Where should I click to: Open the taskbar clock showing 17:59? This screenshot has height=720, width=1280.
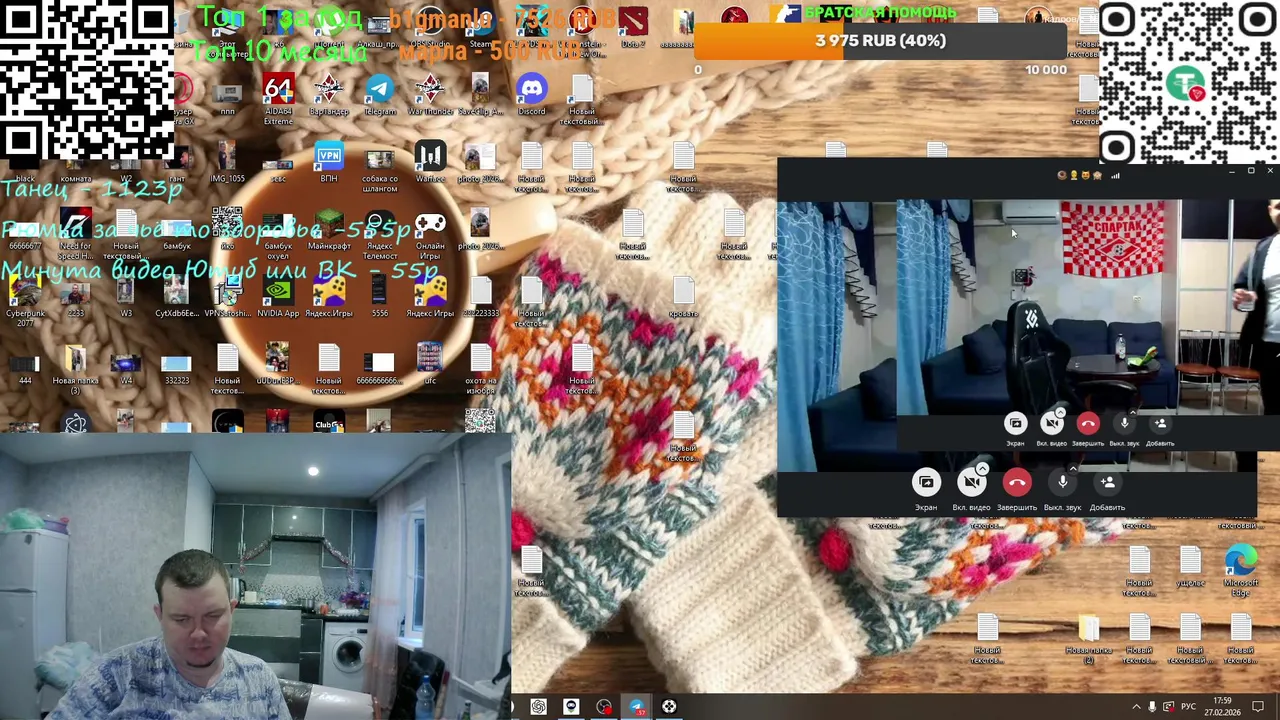click(1223, 707)
